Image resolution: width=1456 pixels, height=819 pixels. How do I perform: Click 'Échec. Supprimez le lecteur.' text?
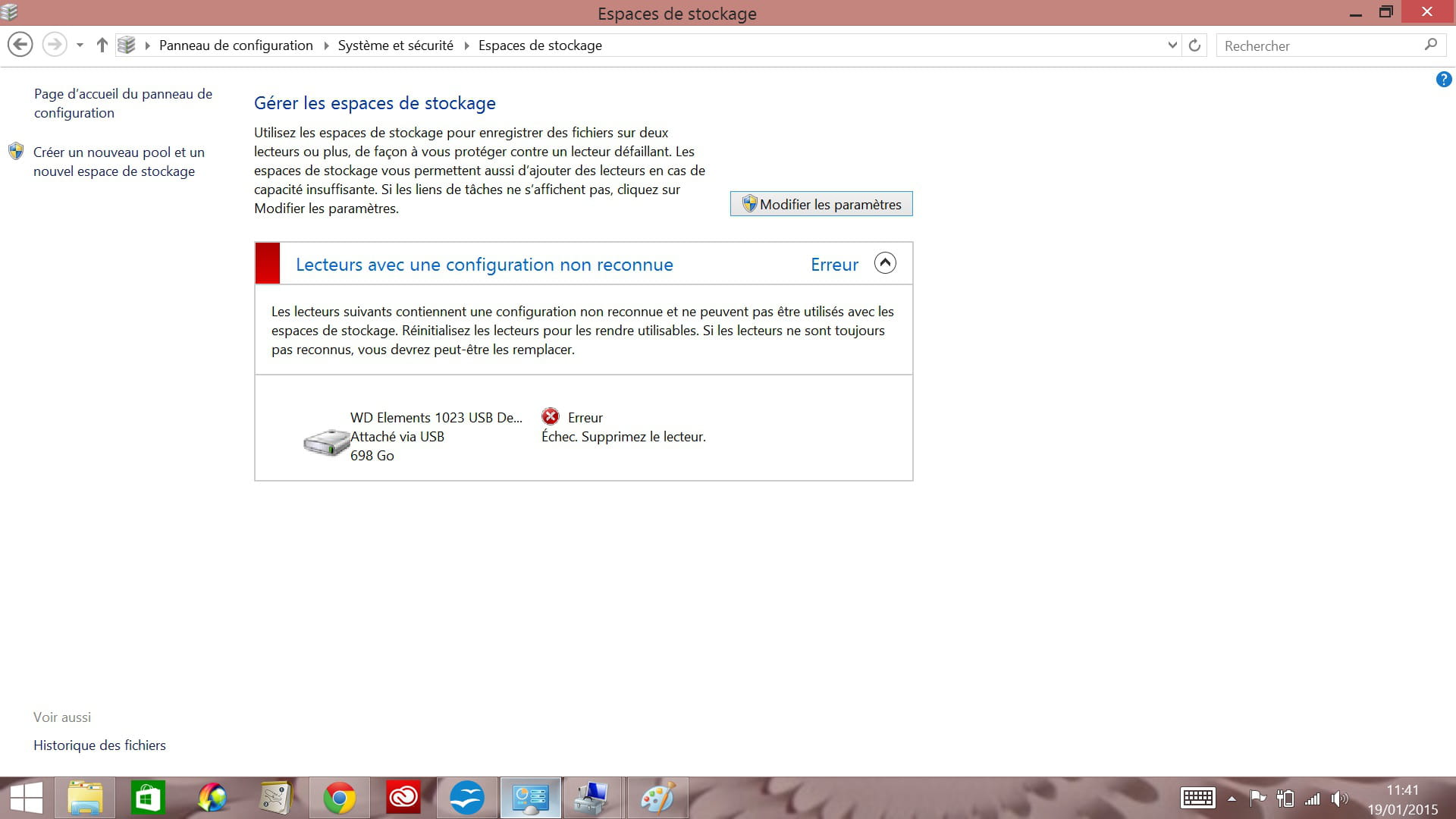(623, 437)
